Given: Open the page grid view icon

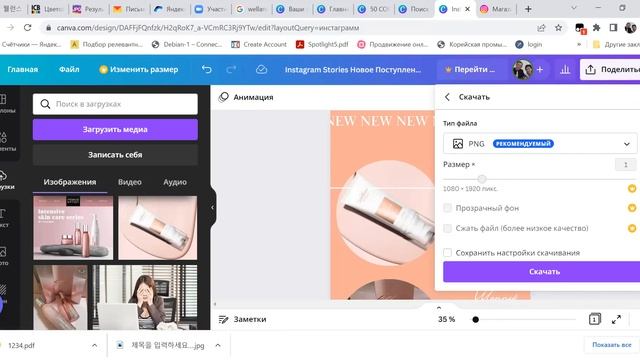Looking at the screenshot, I should pyautogui.click(x=595, y=319).
